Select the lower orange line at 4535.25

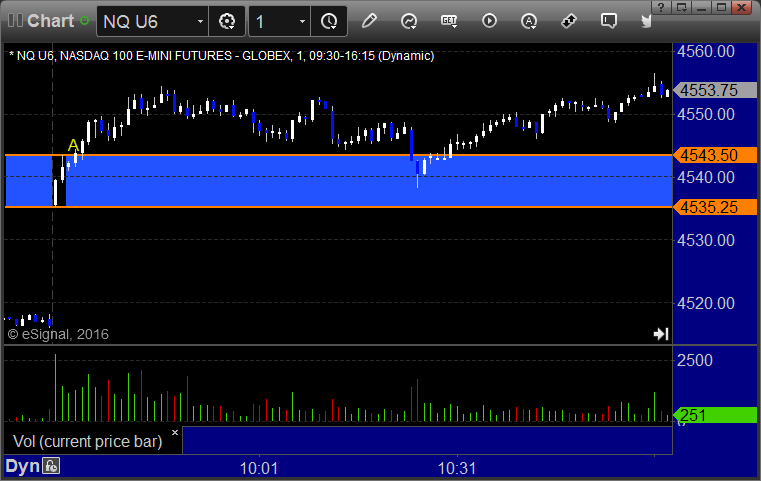click(x=338, y=207)
